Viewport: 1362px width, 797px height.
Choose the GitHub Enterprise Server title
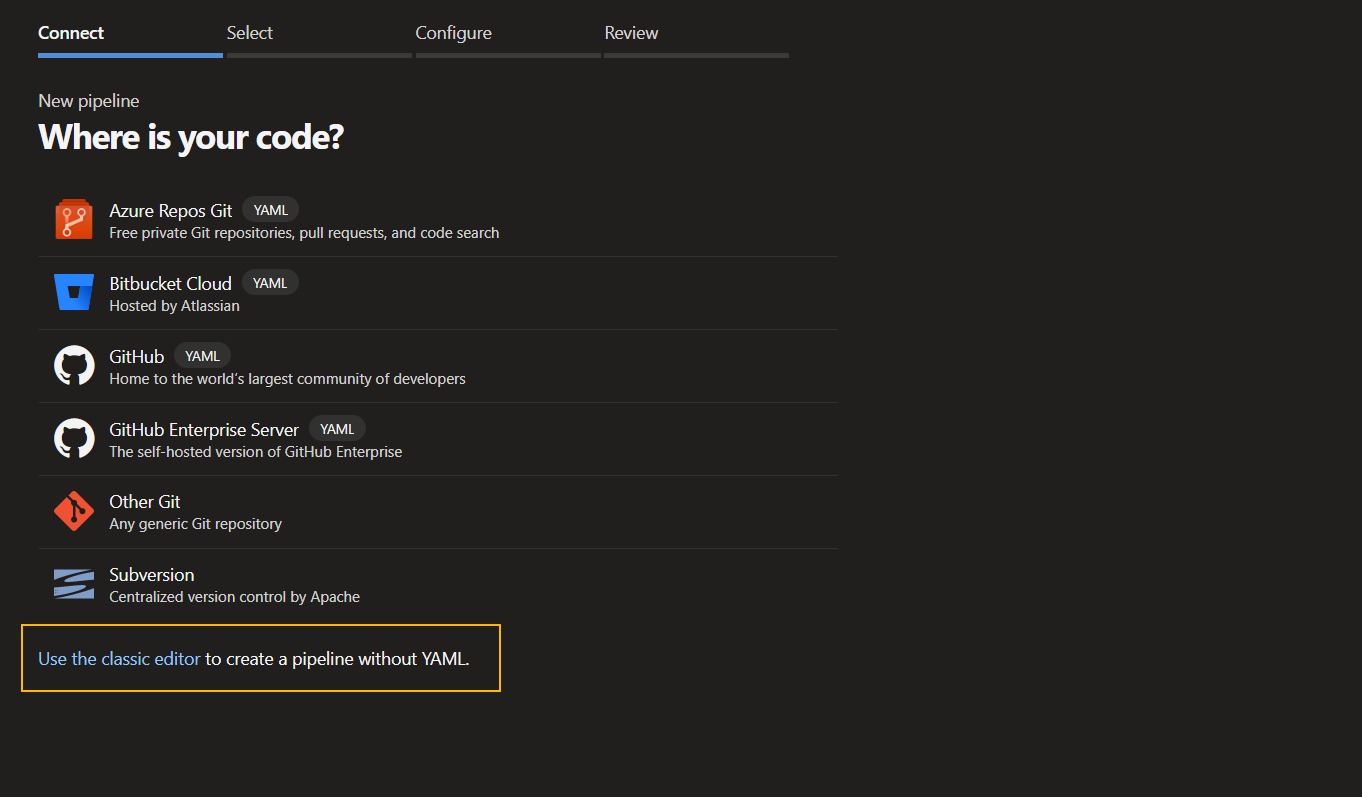[x=204, y=429]
